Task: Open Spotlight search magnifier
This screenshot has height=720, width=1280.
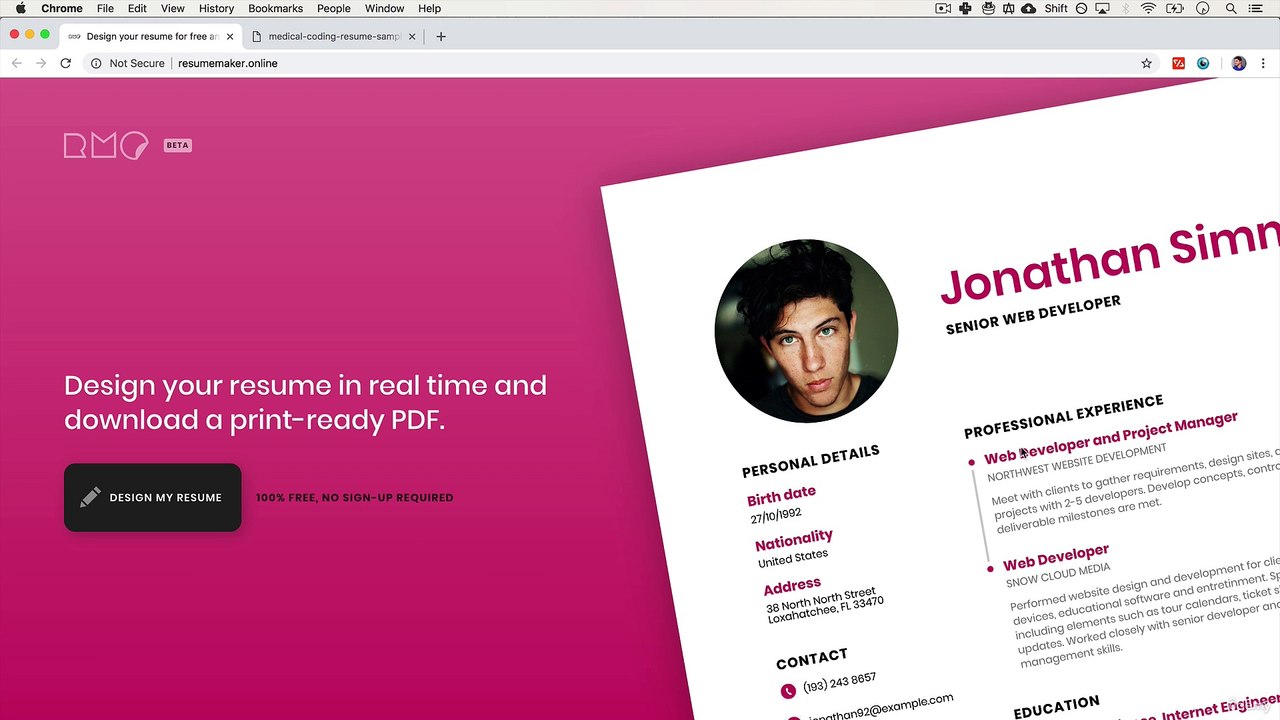Action: click(1230, 8)
